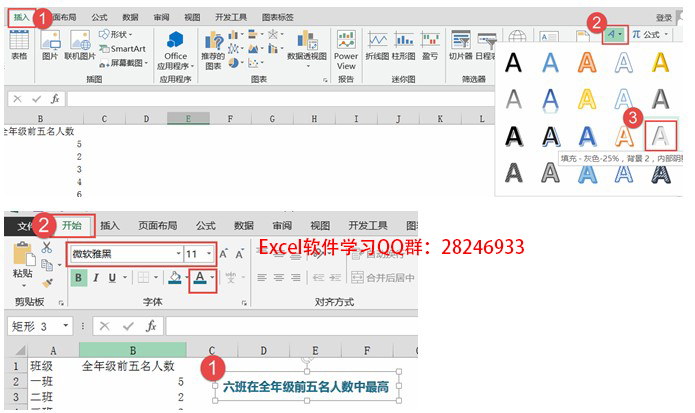Open 页面布局 tab in lower ribbon

click(x=158, y=226)
